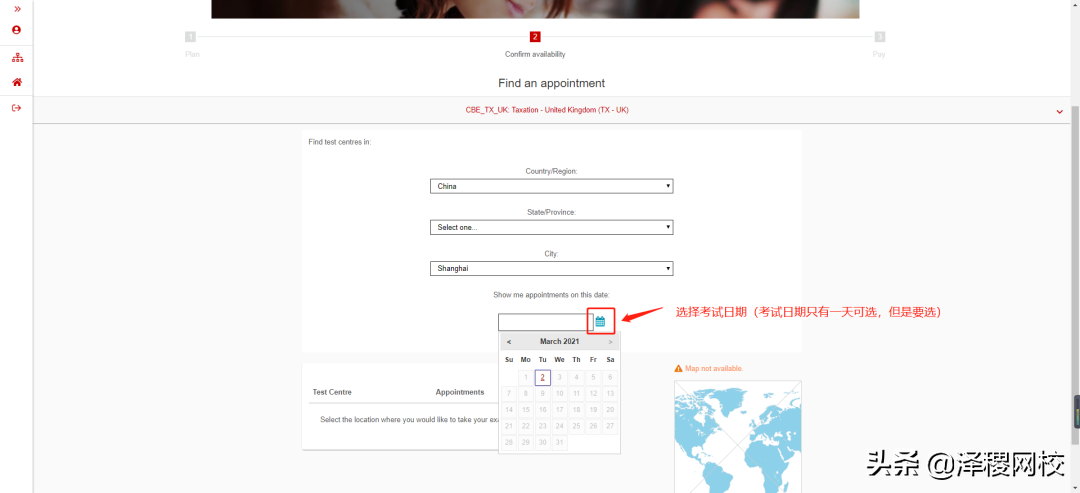1080x493 pixels.
Task: Click step 2 Confirm availability
Action: (x=535, y=37)
